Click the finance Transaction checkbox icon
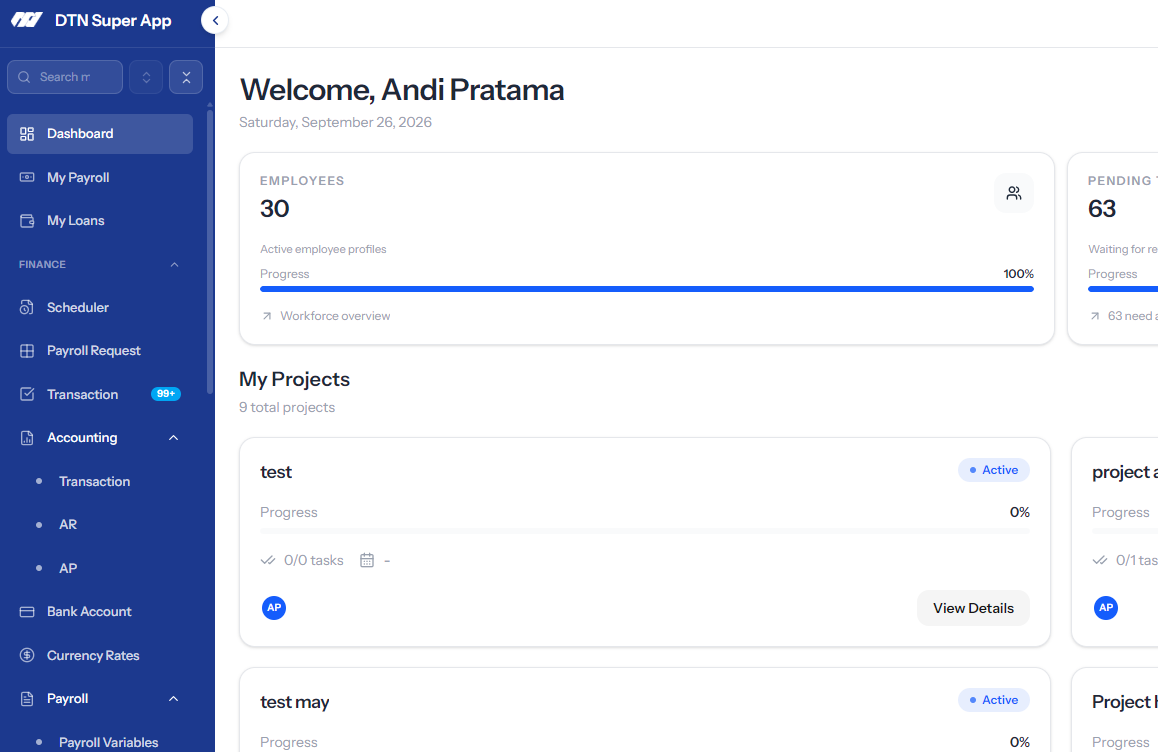Viewport: 1158px width, 752px height. (27, 394)
